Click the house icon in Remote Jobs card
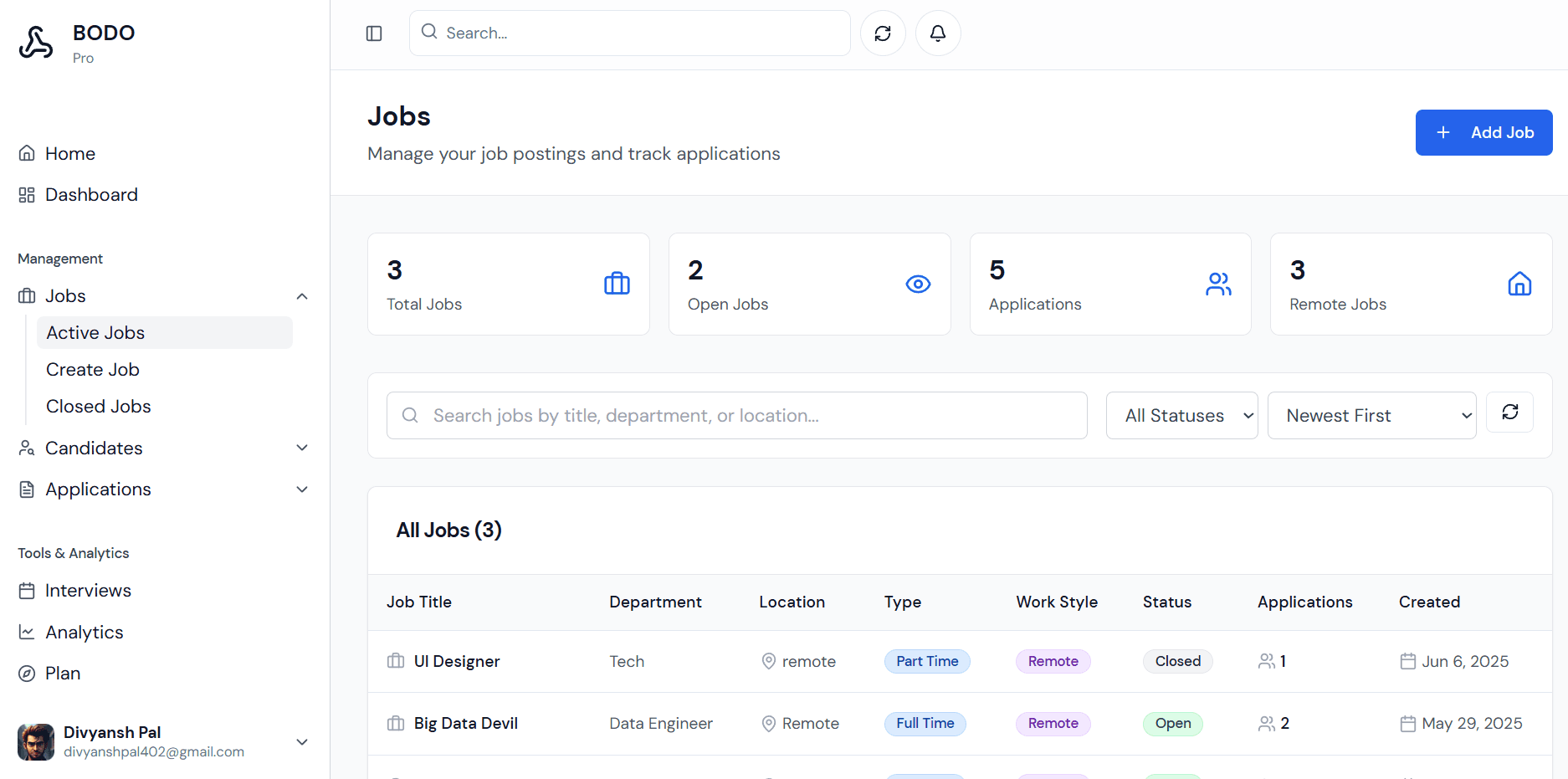 click(x=1519, y=284)
